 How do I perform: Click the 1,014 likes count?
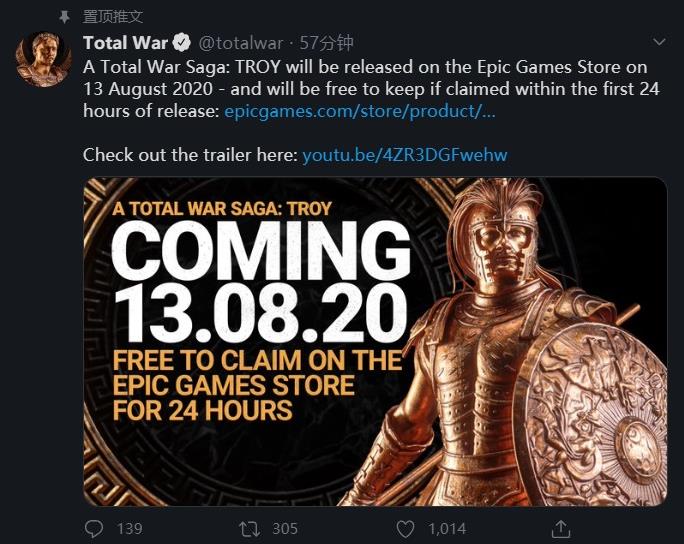coord(446,527)
